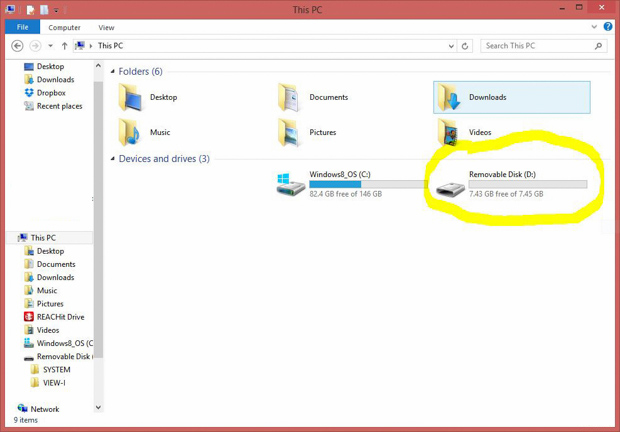620x432 pixels.
Task: Select Removable Disk in navigation pane
Action: [59, 357]
